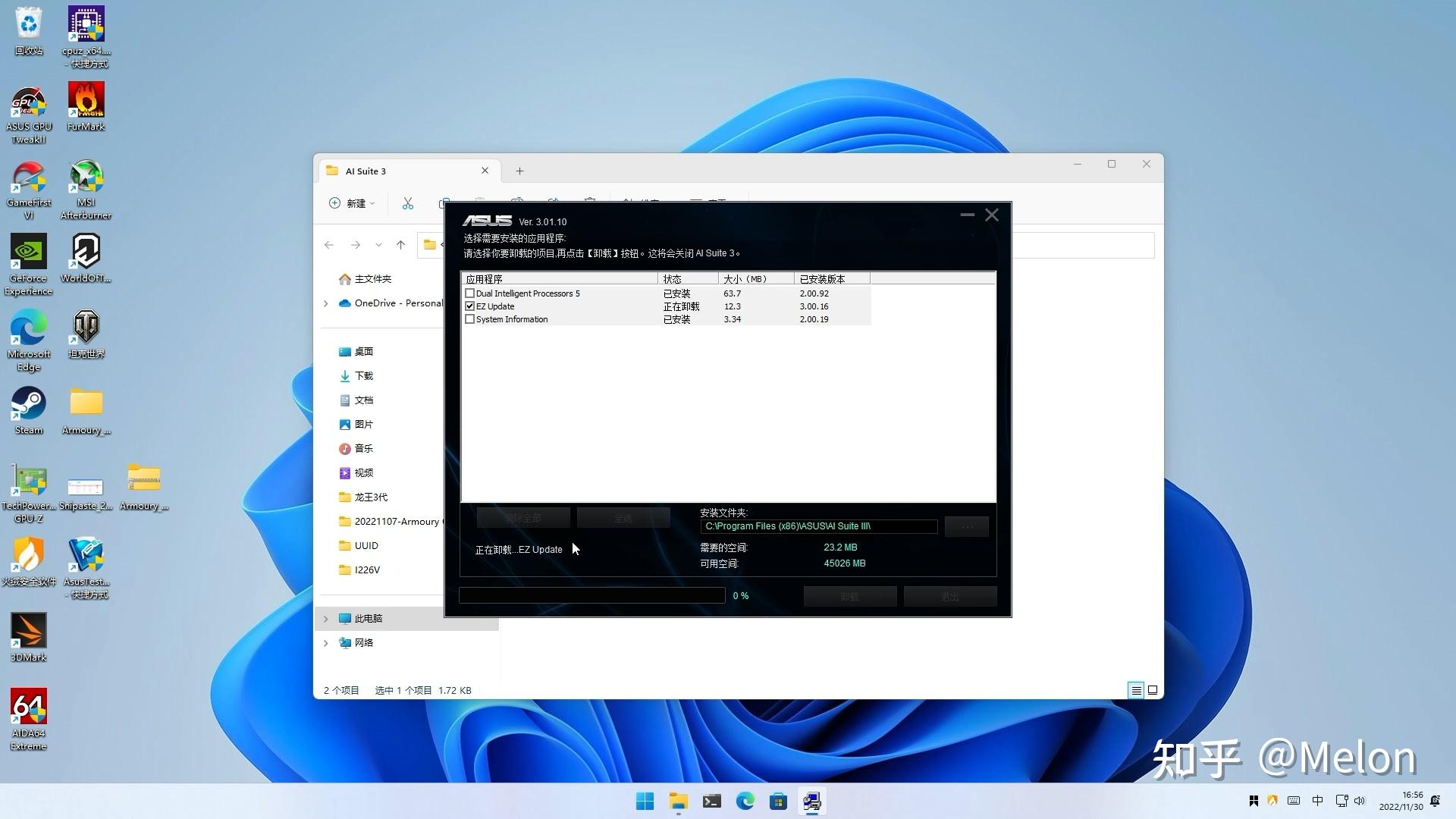Check the System Information checkbox

[x=470, y=319]
